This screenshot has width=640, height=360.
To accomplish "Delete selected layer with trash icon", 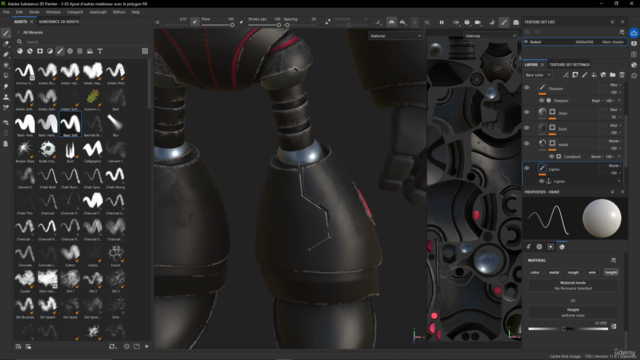I will 622,75.
